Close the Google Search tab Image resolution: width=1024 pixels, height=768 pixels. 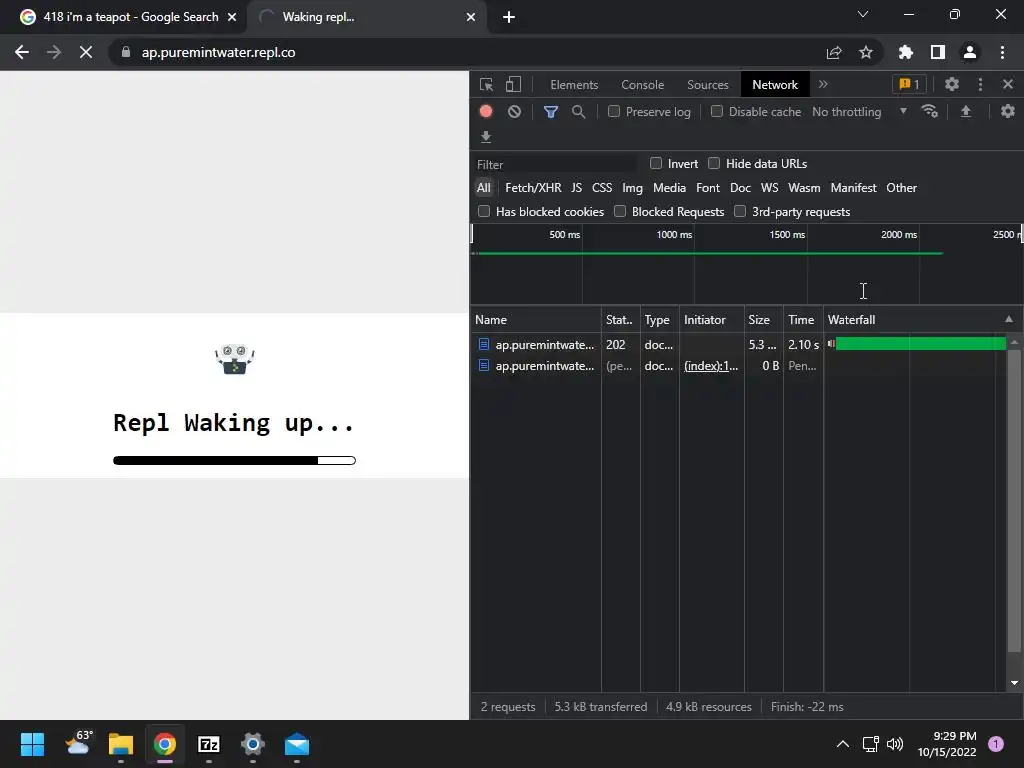[232, 17]
